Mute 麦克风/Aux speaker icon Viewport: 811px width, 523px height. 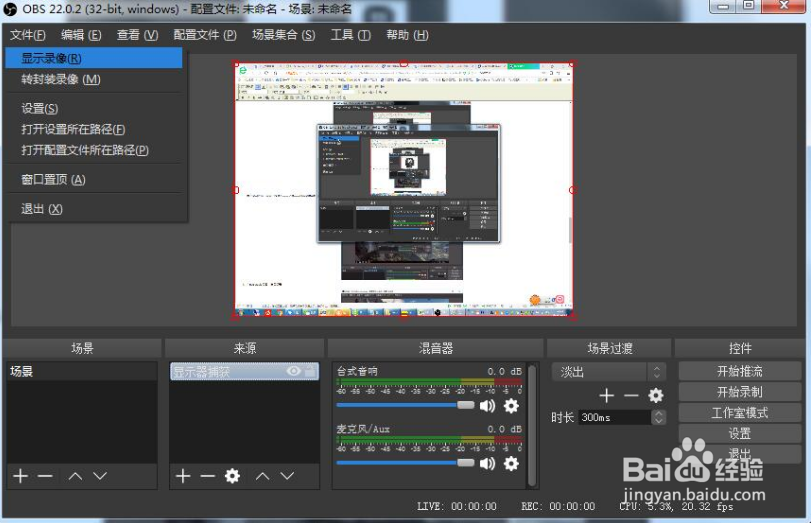point(487,464)
